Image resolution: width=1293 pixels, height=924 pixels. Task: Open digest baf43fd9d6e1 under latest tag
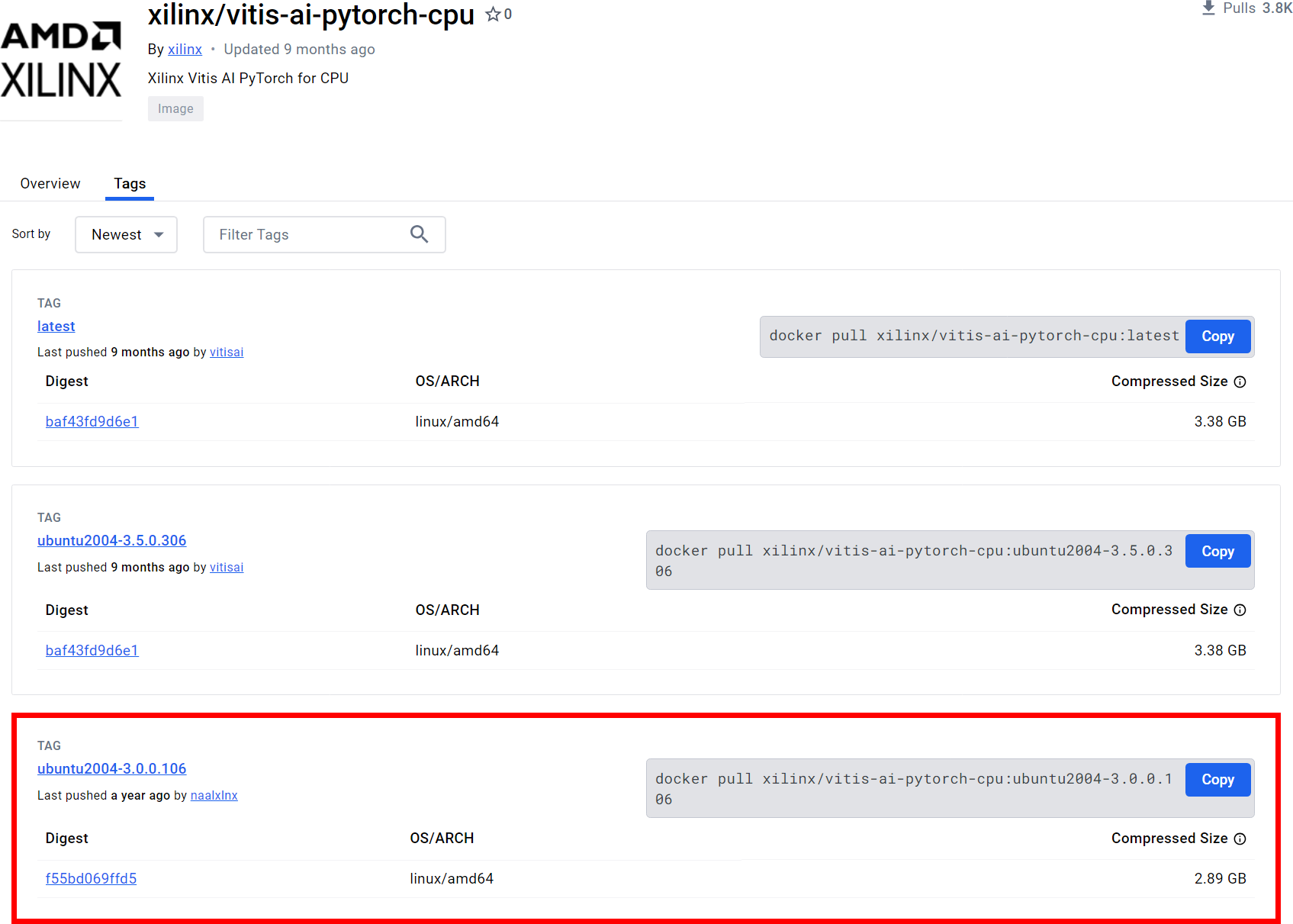coord(92,421)
